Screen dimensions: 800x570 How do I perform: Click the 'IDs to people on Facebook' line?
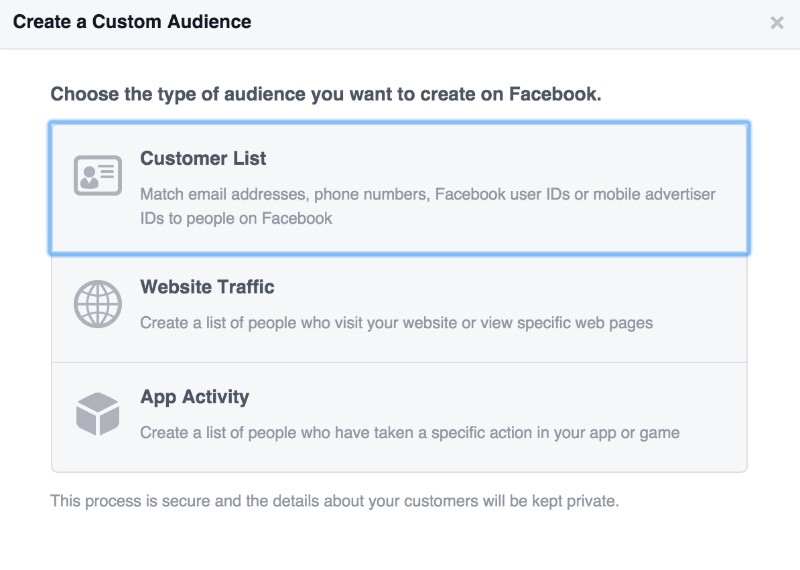tap(236, 217)
